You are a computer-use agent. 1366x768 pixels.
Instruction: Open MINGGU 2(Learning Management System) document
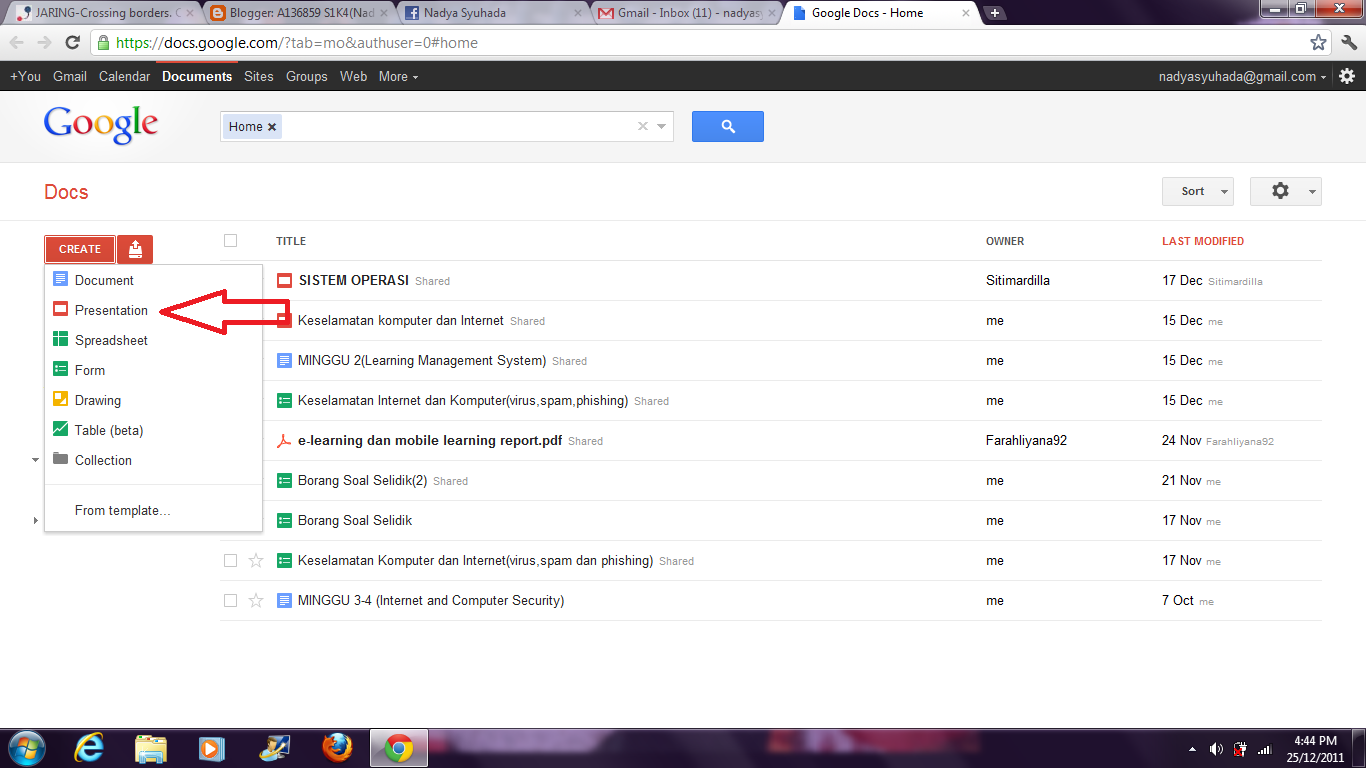pyautogui.click(x=422, y=360)
